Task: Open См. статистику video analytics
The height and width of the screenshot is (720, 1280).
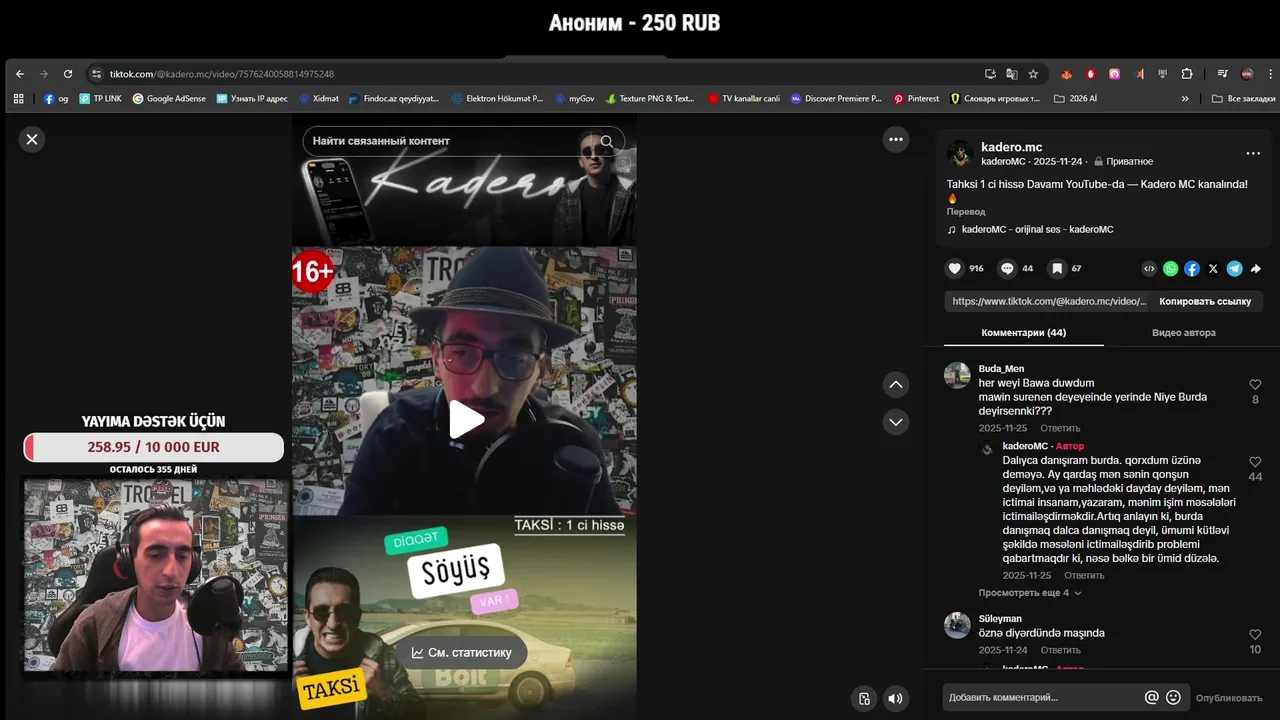Action: (x=461, y=652)
